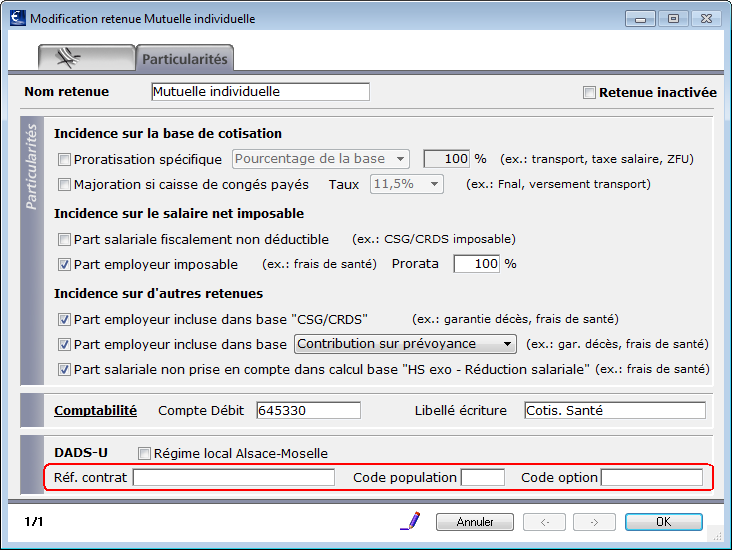This screenshot has width=732, height=550.
Task: Open the first tab with the pen icon
Action: pos(87,58)
